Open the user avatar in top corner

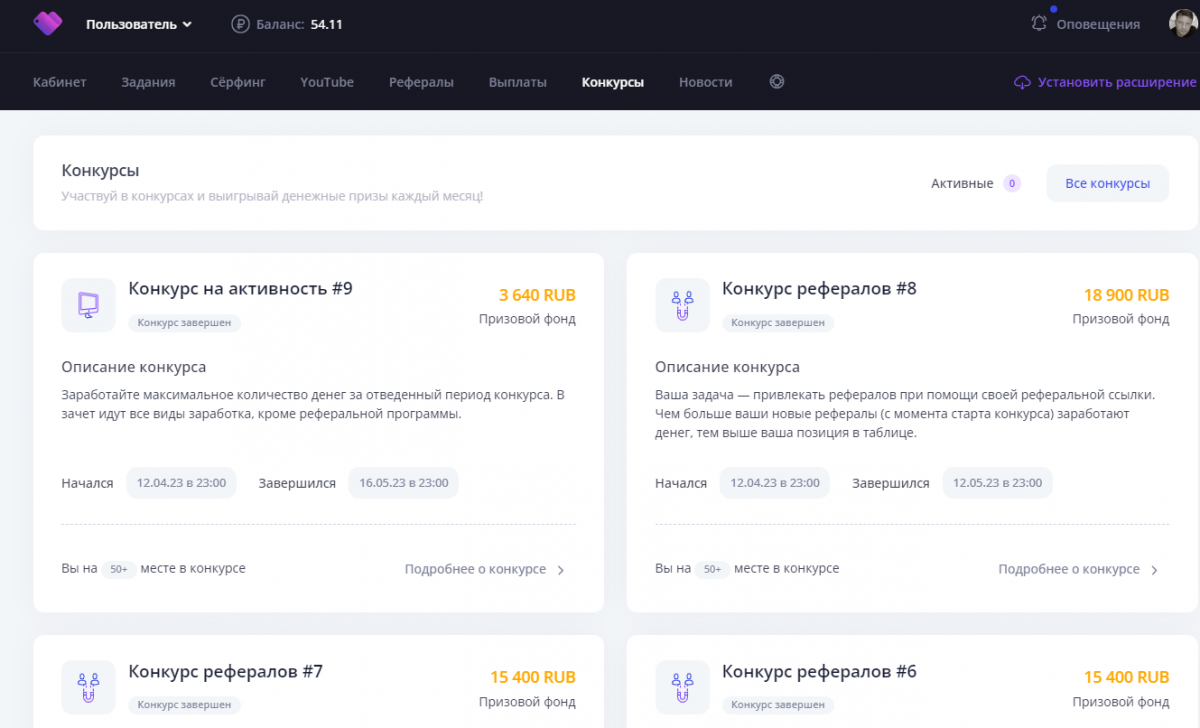(x=1184, y=23)
